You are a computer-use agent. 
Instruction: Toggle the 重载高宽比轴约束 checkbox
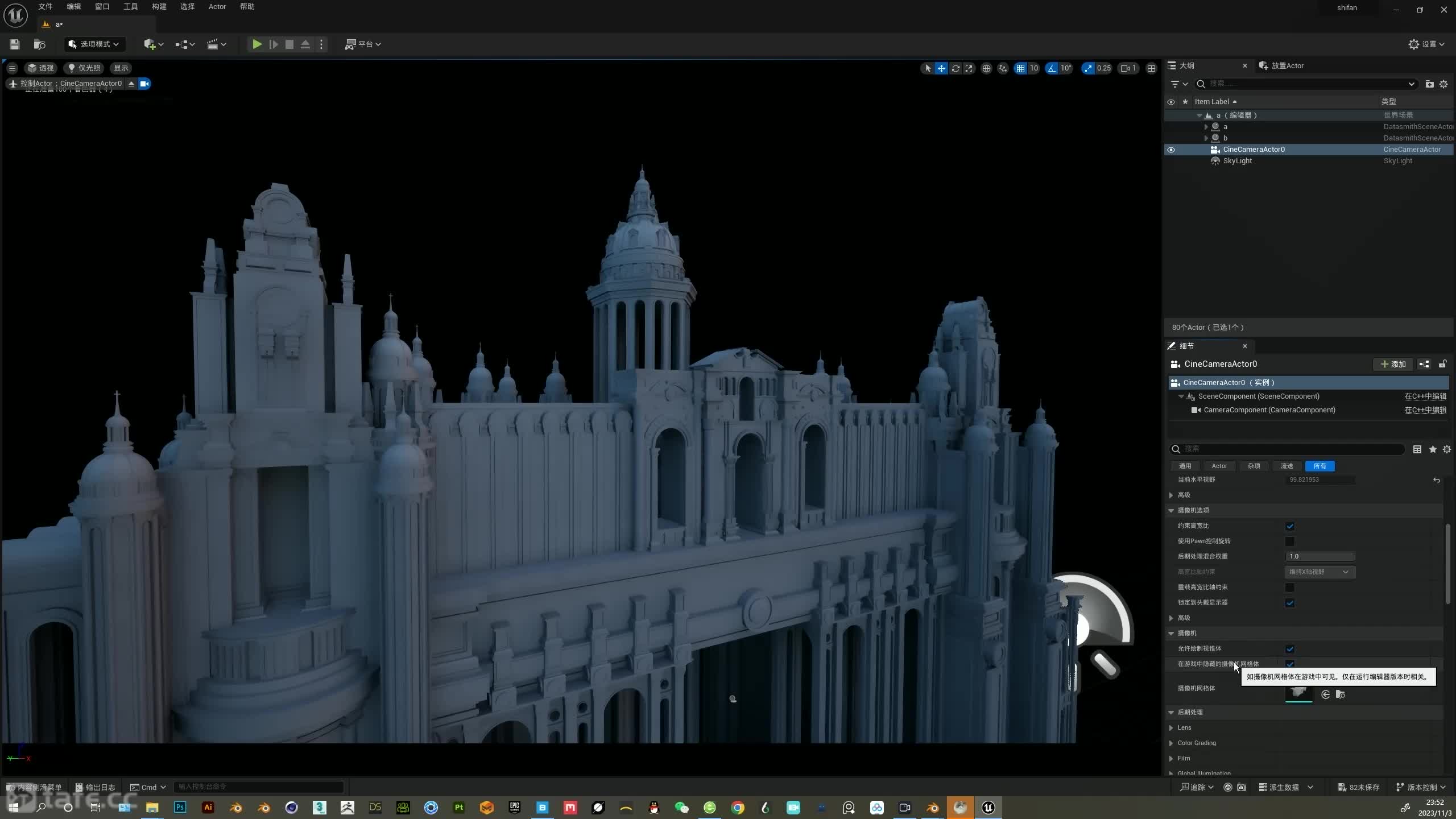pos(1290,588)
